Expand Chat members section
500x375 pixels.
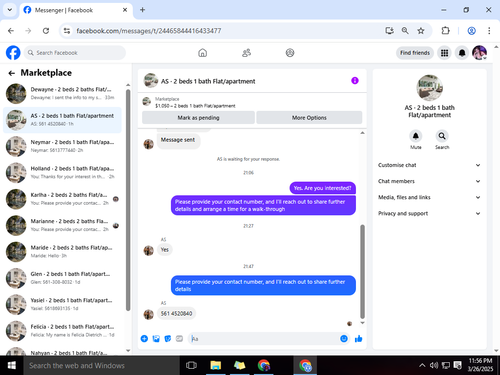pos(429,181)
